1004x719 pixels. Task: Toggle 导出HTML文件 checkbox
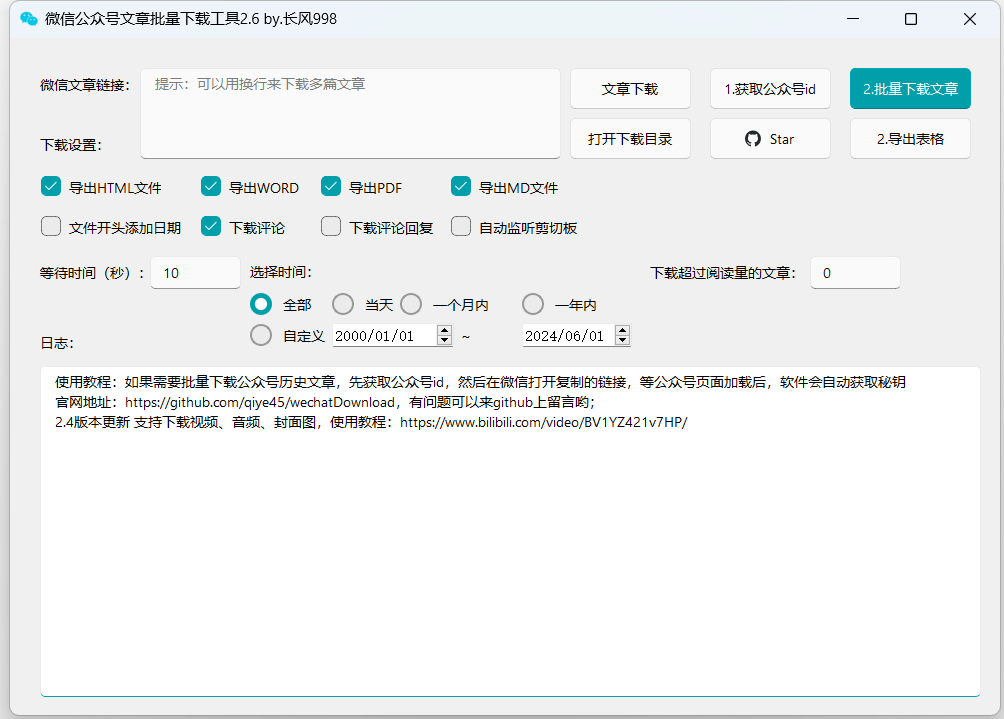(x=51, y=187)
